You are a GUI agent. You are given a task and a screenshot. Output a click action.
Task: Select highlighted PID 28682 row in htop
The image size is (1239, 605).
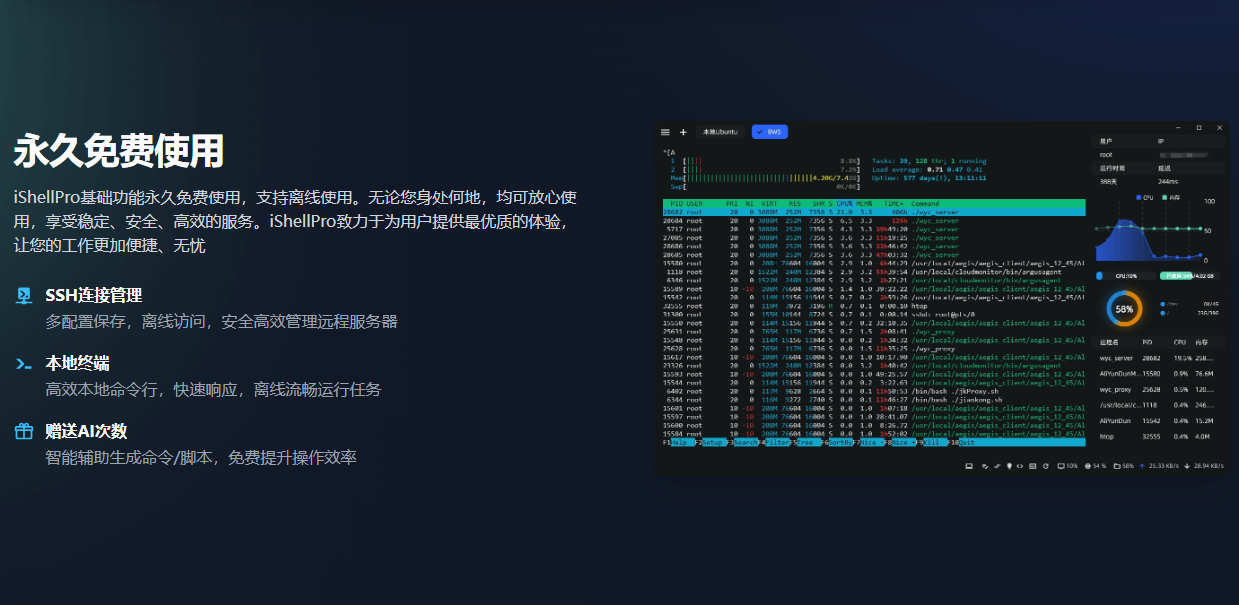[873, 212]
